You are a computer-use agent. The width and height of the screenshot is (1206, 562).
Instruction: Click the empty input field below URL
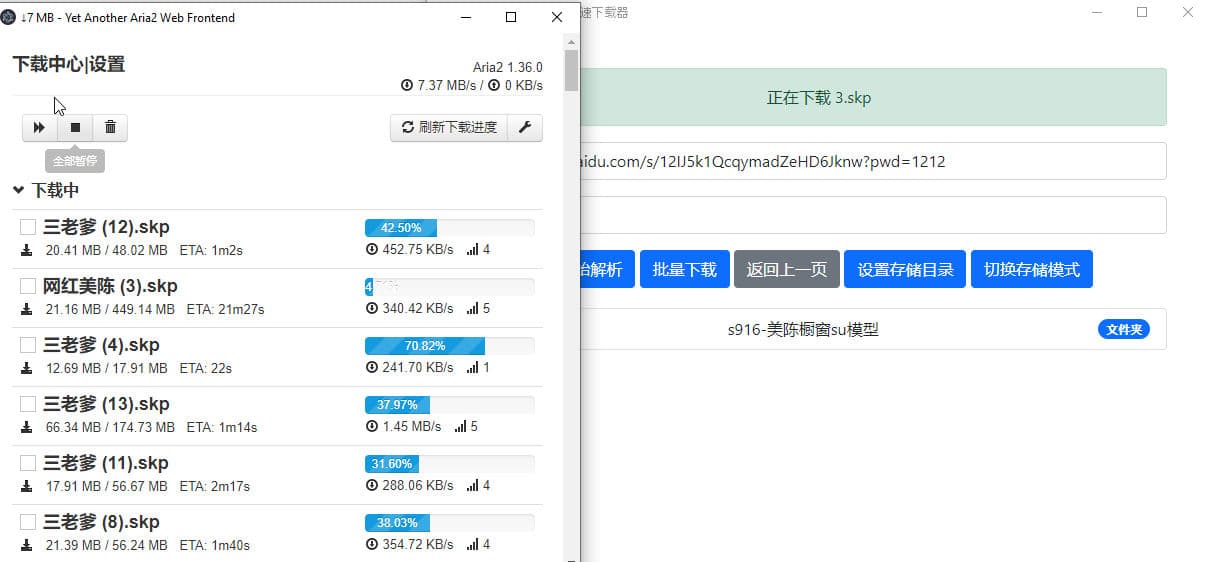[x=873, y=215]
